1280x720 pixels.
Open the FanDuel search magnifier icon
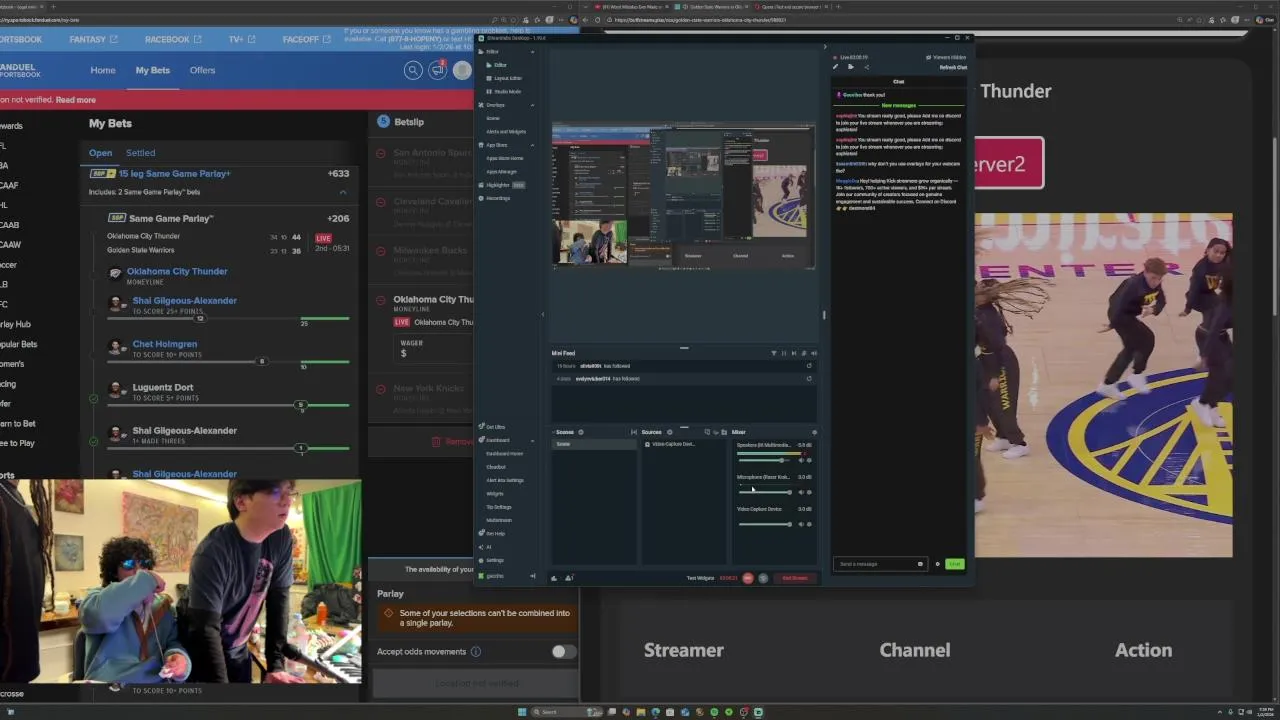pyautogui.click(x=413, y=70)
